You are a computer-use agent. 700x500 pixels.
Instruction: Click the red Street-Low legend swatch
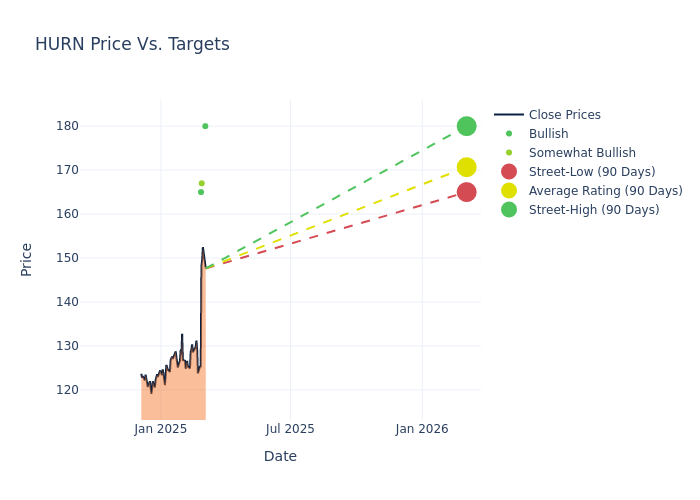pyautogui.click(x=509, y=172)
